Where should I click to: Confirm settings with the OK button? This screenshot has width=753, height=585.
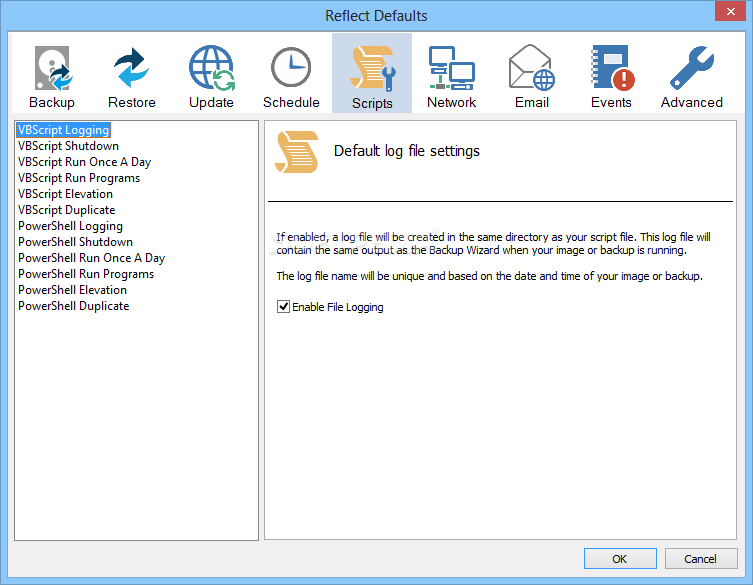(x=620, y=559)
